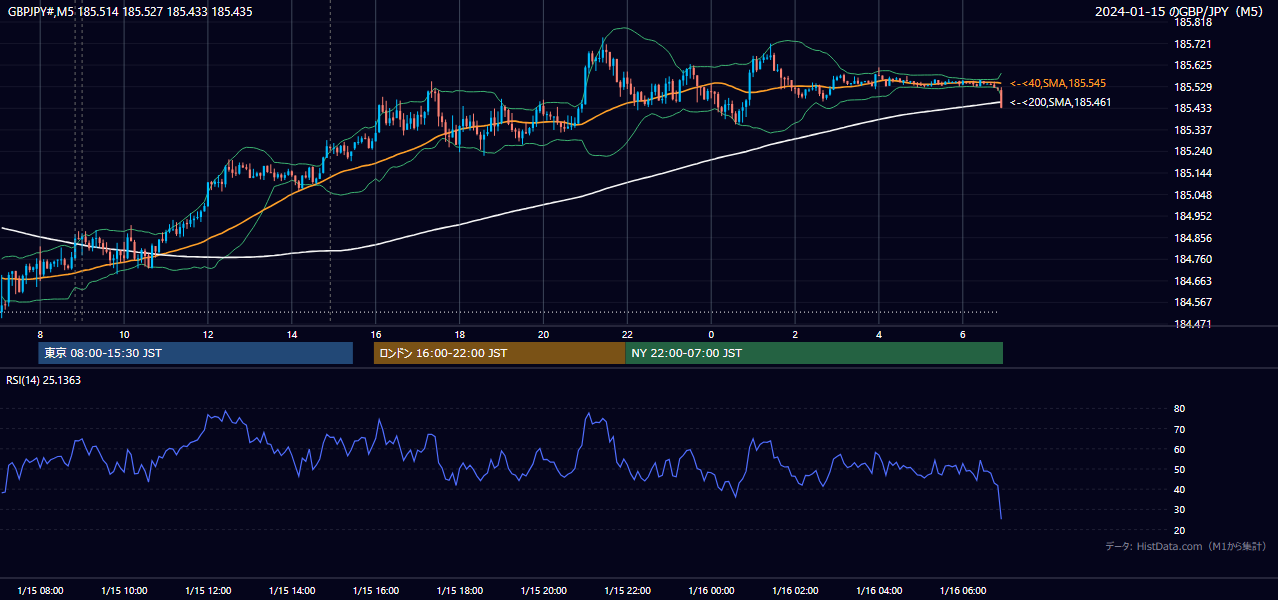The height and width of the screenshot is (600, 1278).
Task: Click price axis value 184.663
Action: coord(1192,281)
